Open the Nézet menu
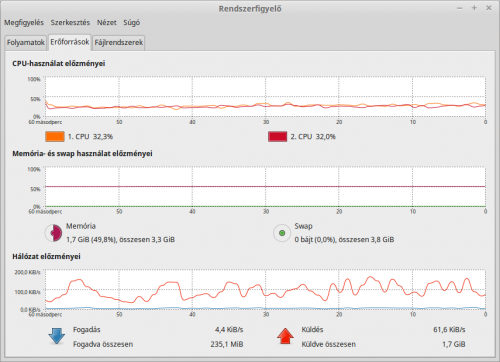Viewport: 500px width, 362px height. (107, 23)
